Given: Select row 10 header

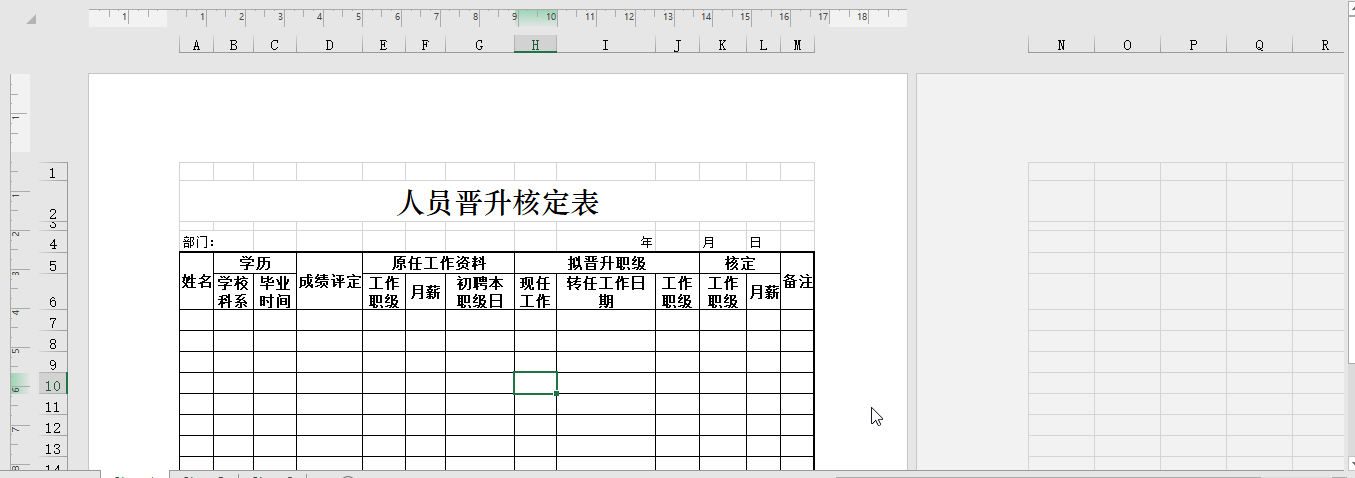Looking at the screenshot, I should point(53,386).
